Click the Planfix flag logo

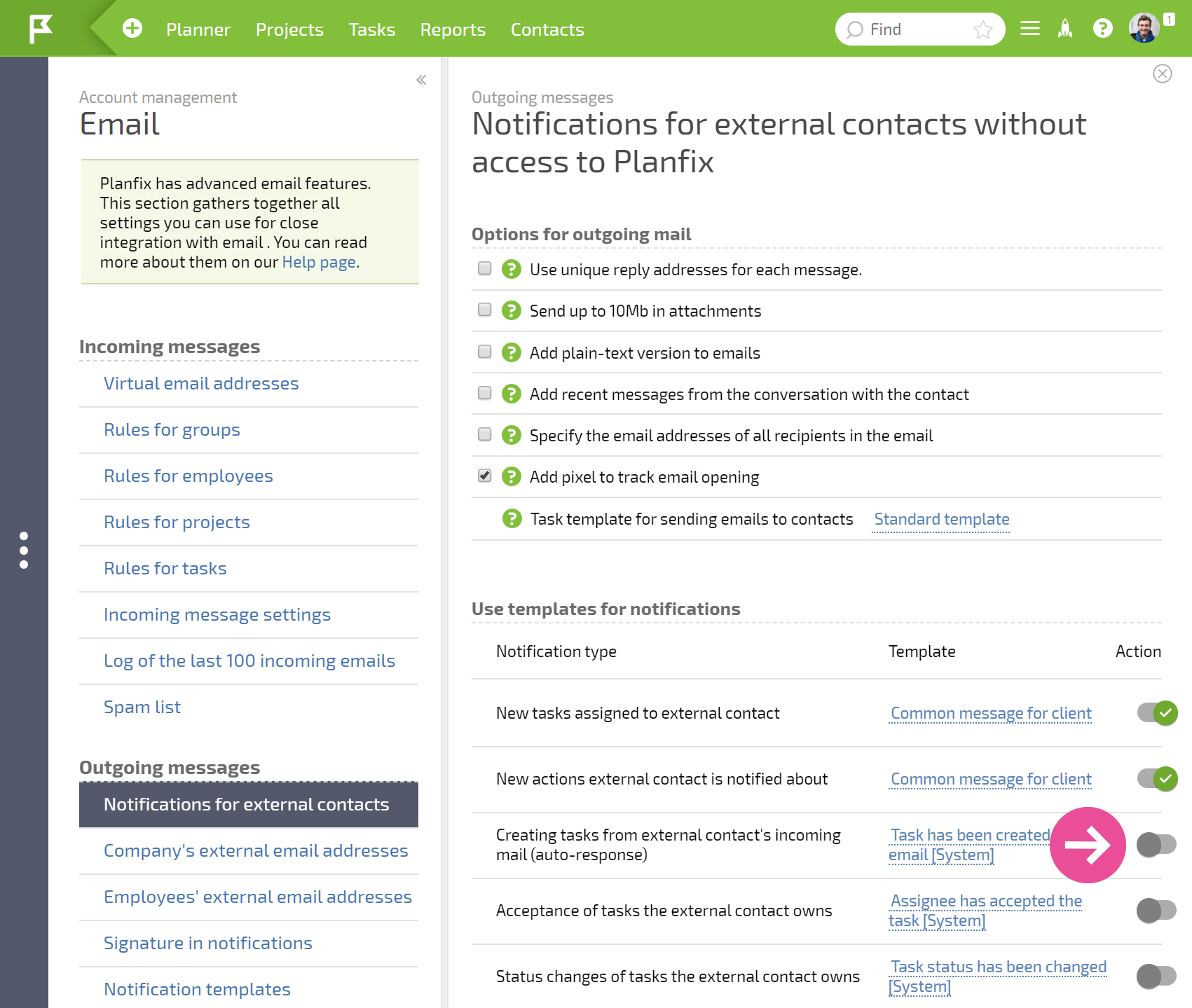pyautogui.click(x=41, y=29)
